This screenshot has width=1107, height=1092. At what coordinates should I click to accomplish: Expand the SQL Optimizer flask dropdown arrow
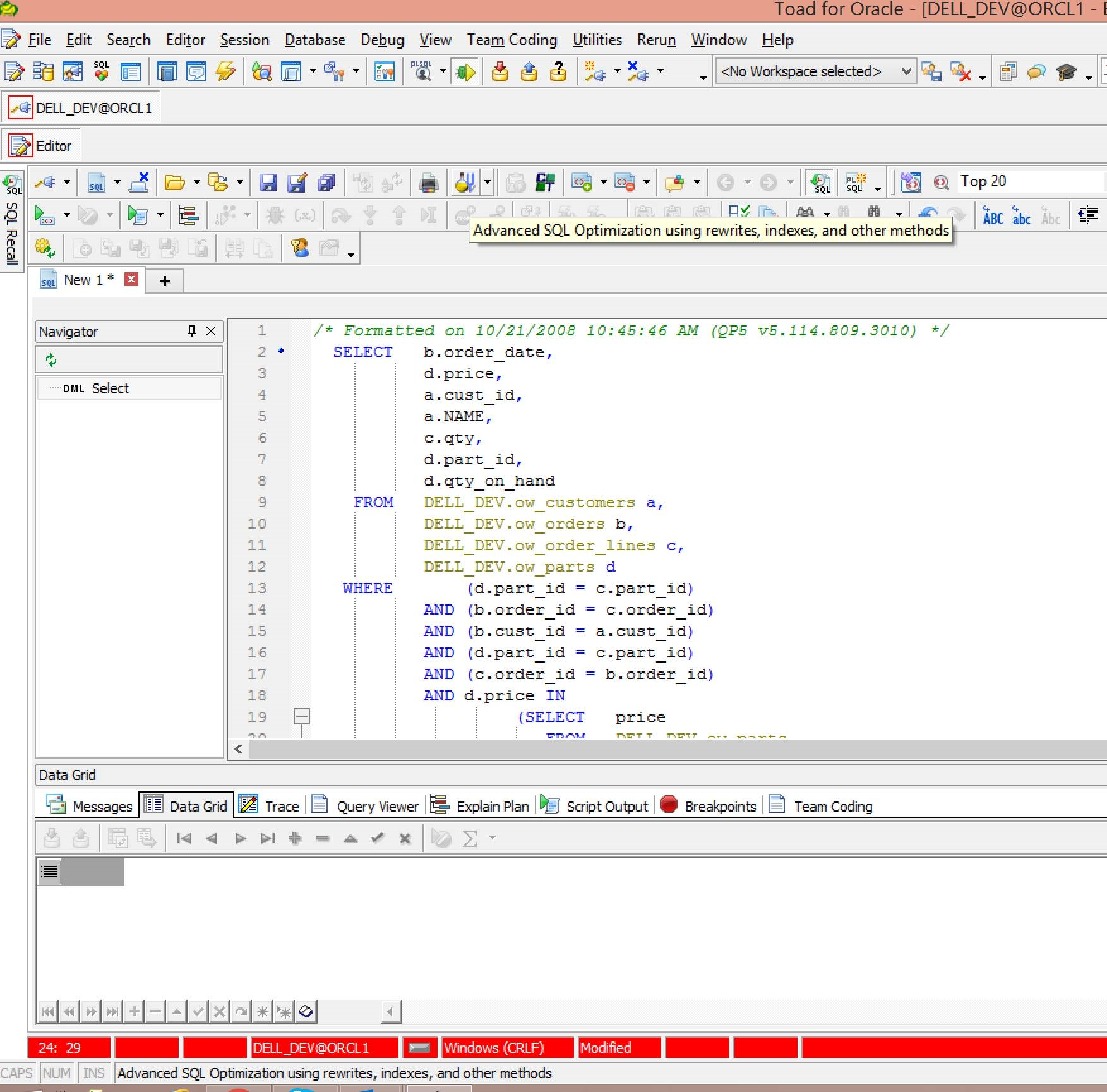tap(488, 183)
